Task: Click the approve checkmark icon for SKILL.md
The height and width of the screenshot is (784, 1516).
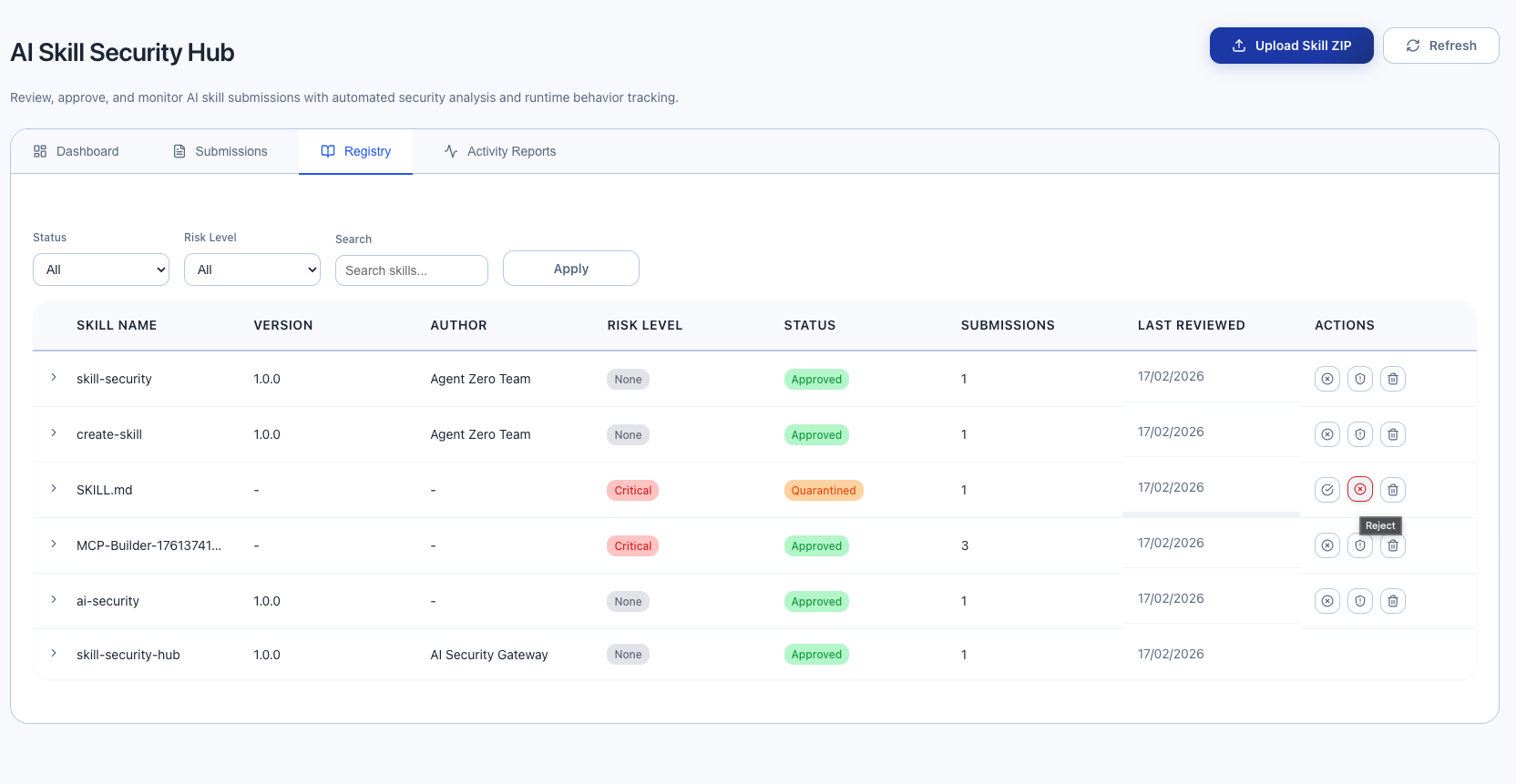Action: 1326,490
